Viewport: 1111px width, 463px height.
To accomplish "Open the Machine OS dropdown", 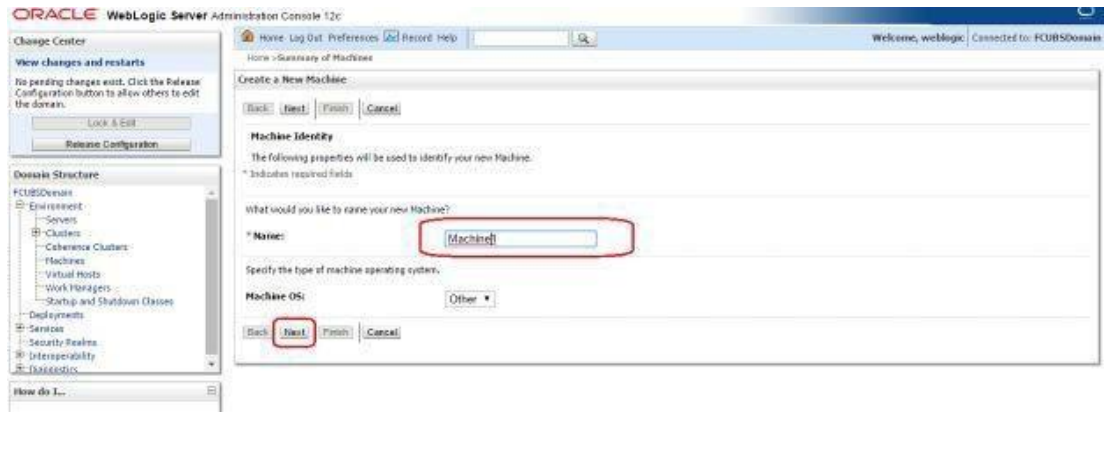I will (x=470, y=299).
